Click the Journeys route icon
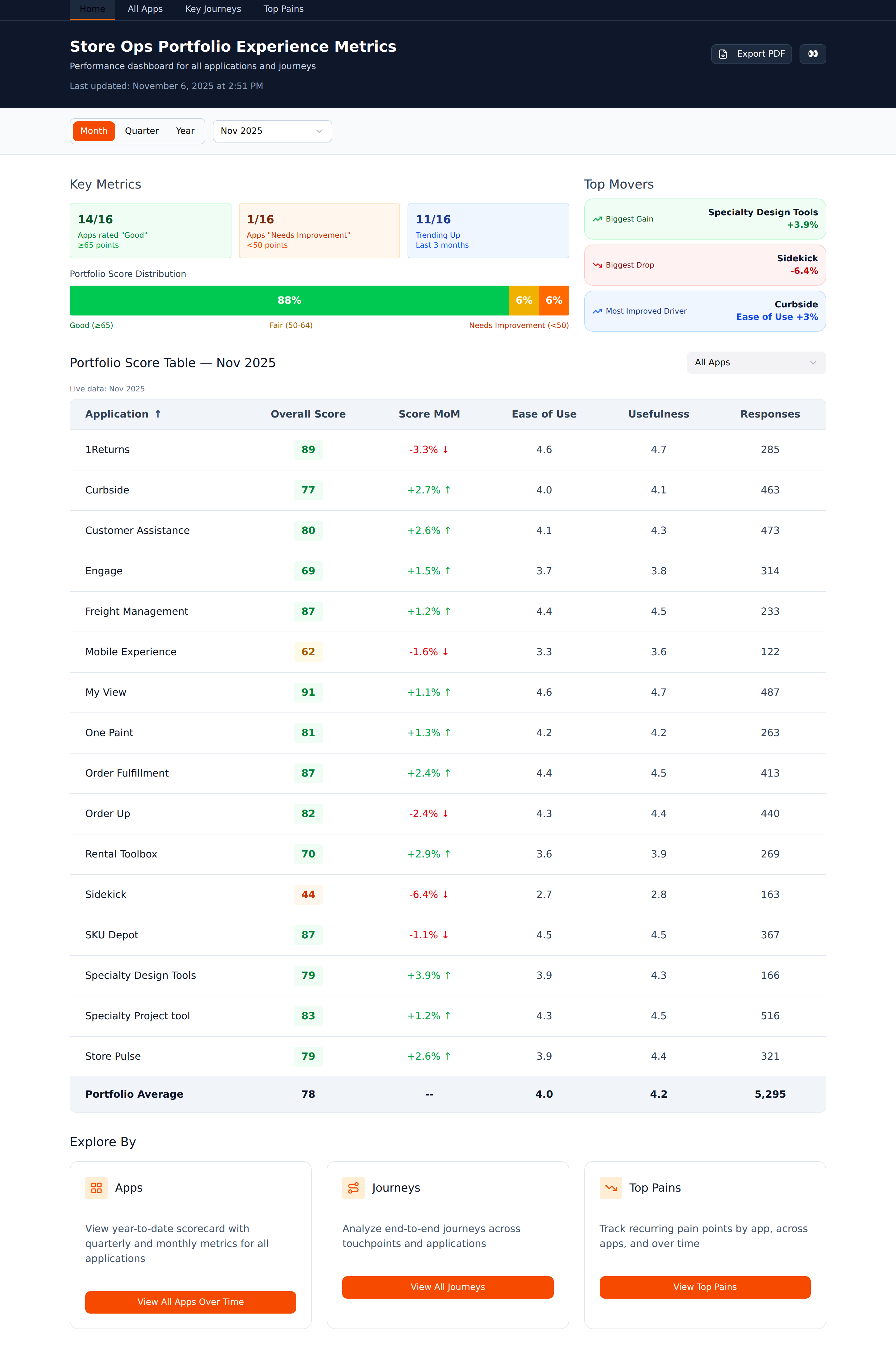 pos(353,1188)
